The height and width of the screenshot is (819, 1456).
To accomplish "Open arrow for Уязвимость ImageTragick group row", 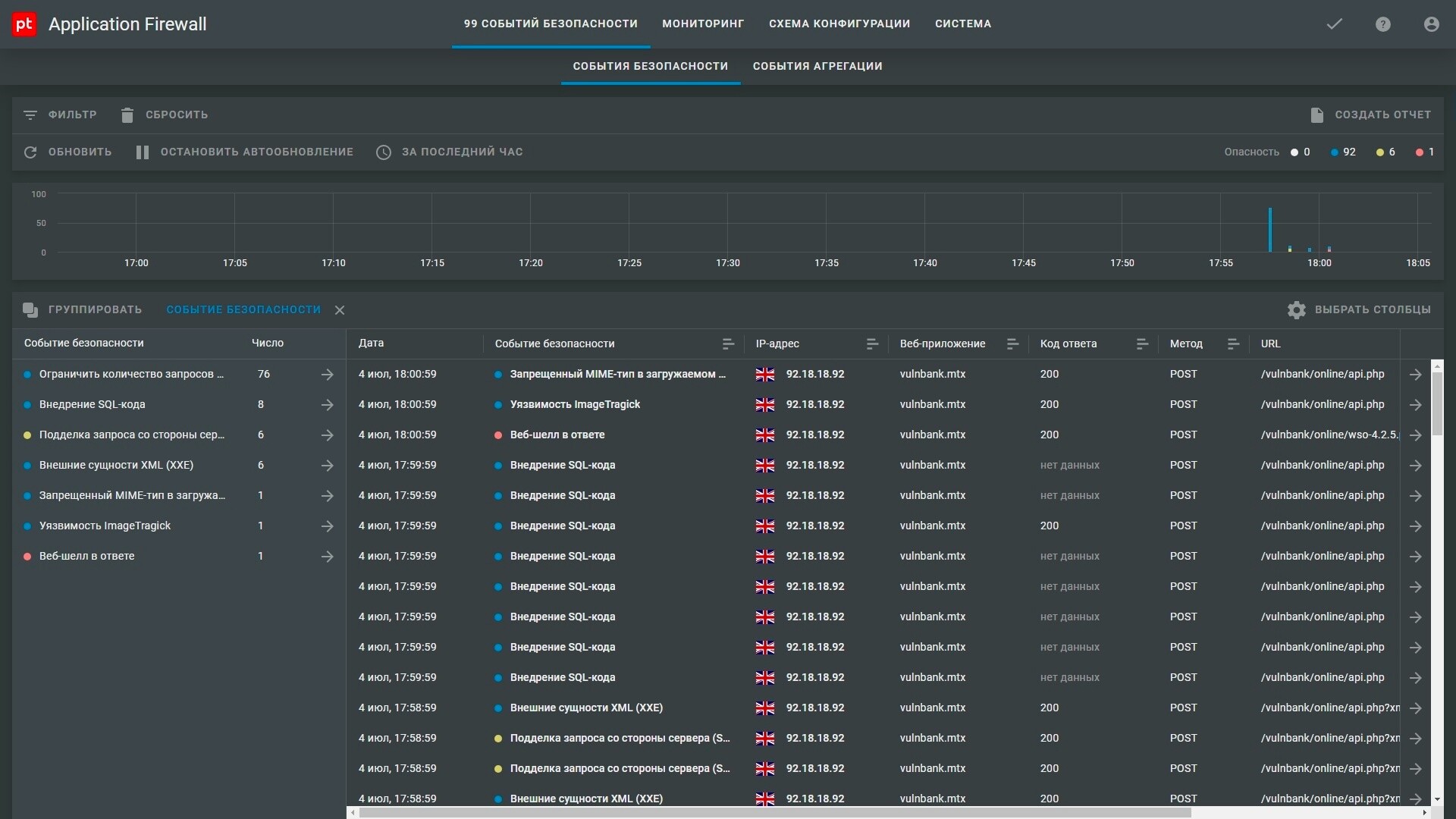I will [x=327, y=526].
